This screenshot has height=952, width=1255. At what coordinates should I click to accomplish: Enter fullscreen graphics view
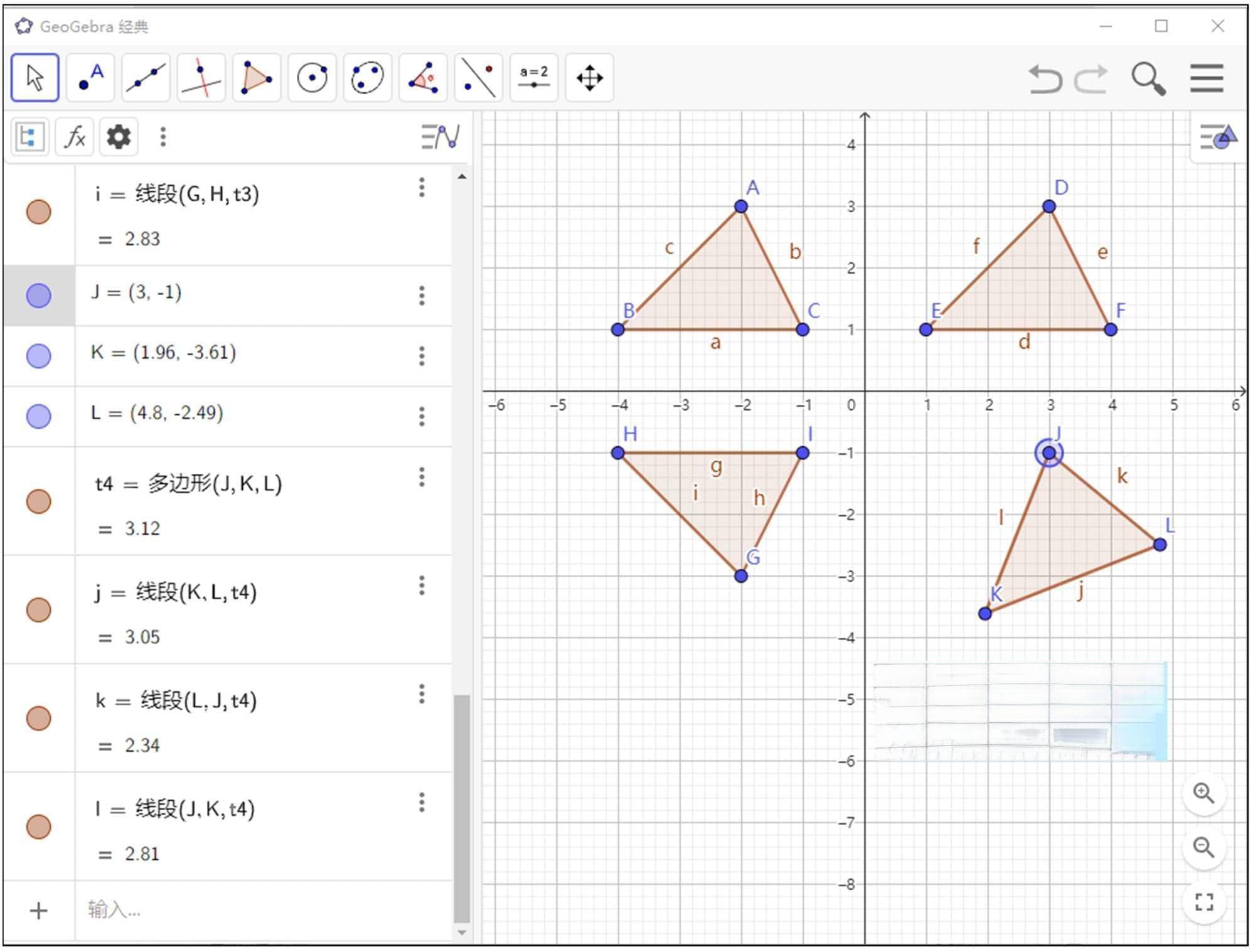(1204, 902)
